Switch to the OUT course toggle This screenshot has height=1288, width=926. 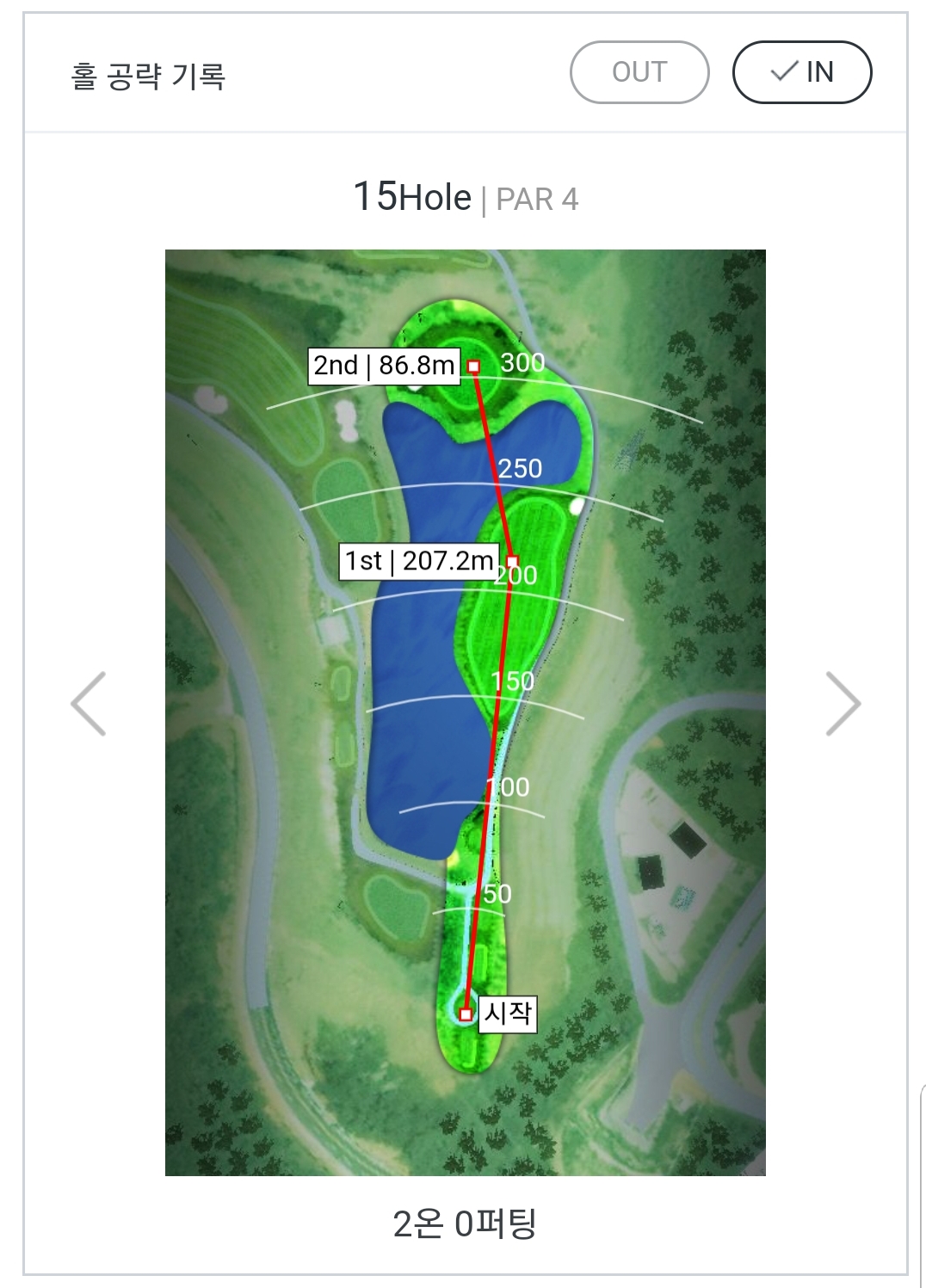[x=639, y=72]
